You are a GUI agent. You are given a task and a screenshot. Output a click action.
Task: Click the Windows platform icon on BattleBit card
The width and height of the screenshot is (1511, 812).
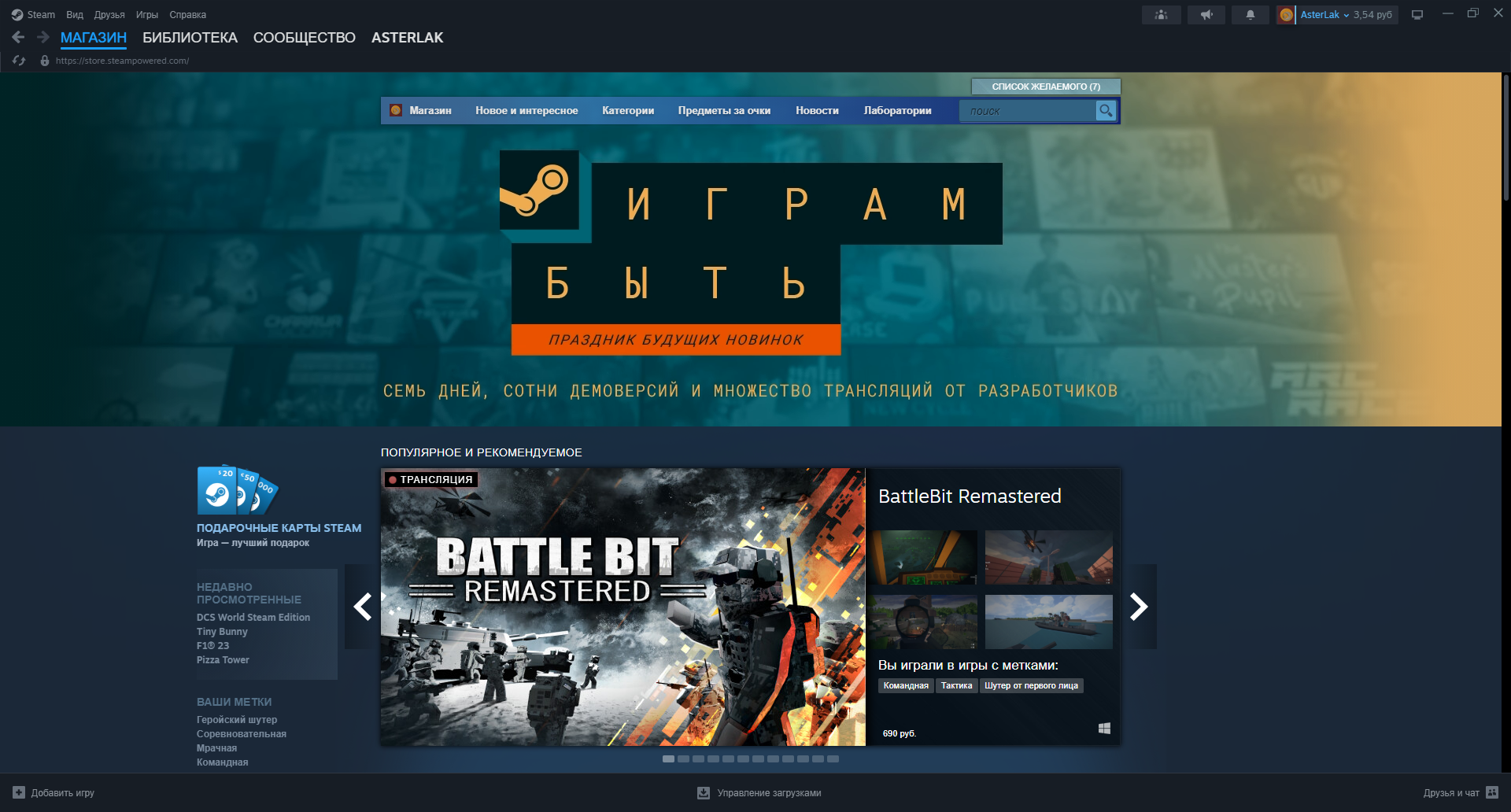click(x=1104, y=729)
